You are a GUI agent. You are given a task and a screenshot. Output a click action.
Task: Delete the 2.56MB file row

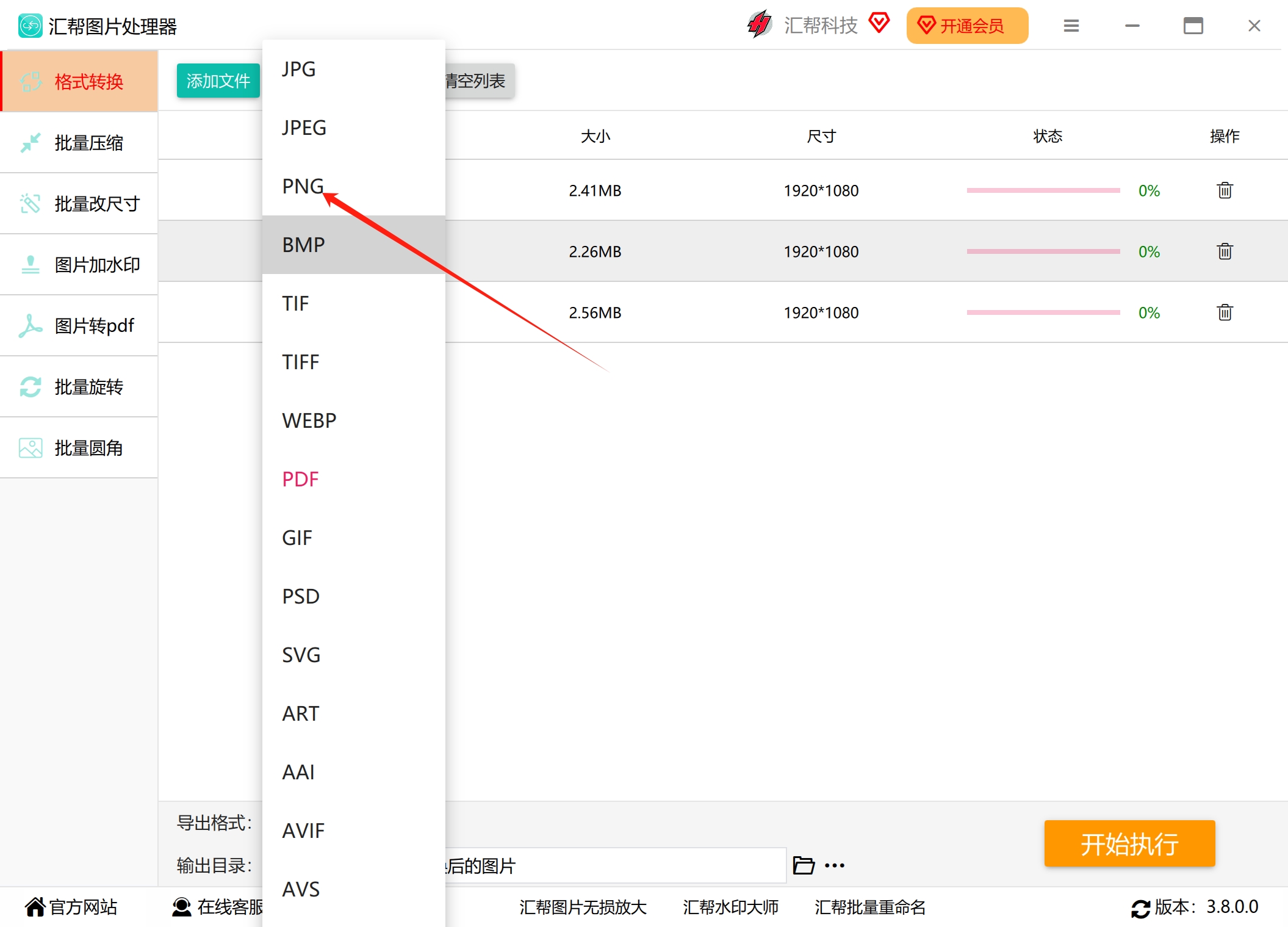coord(1225,312)
